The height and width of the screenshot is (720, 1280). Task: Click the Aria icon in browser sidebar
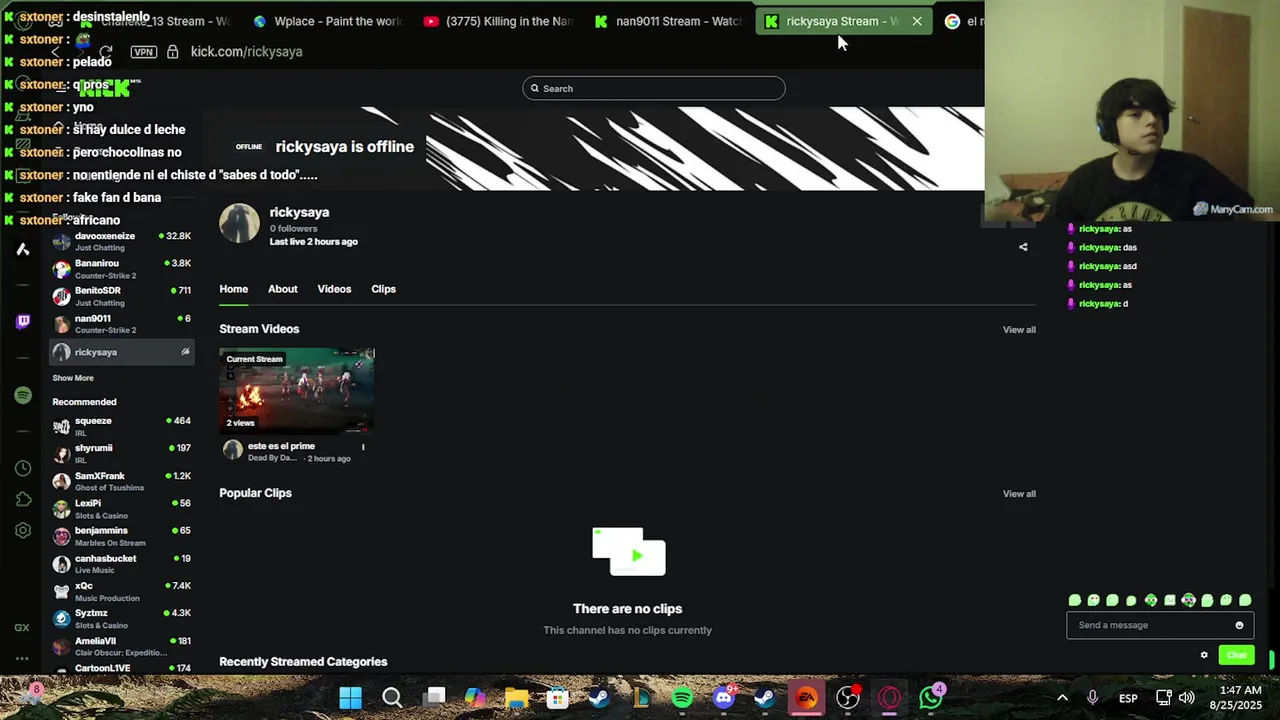(23, 249)
